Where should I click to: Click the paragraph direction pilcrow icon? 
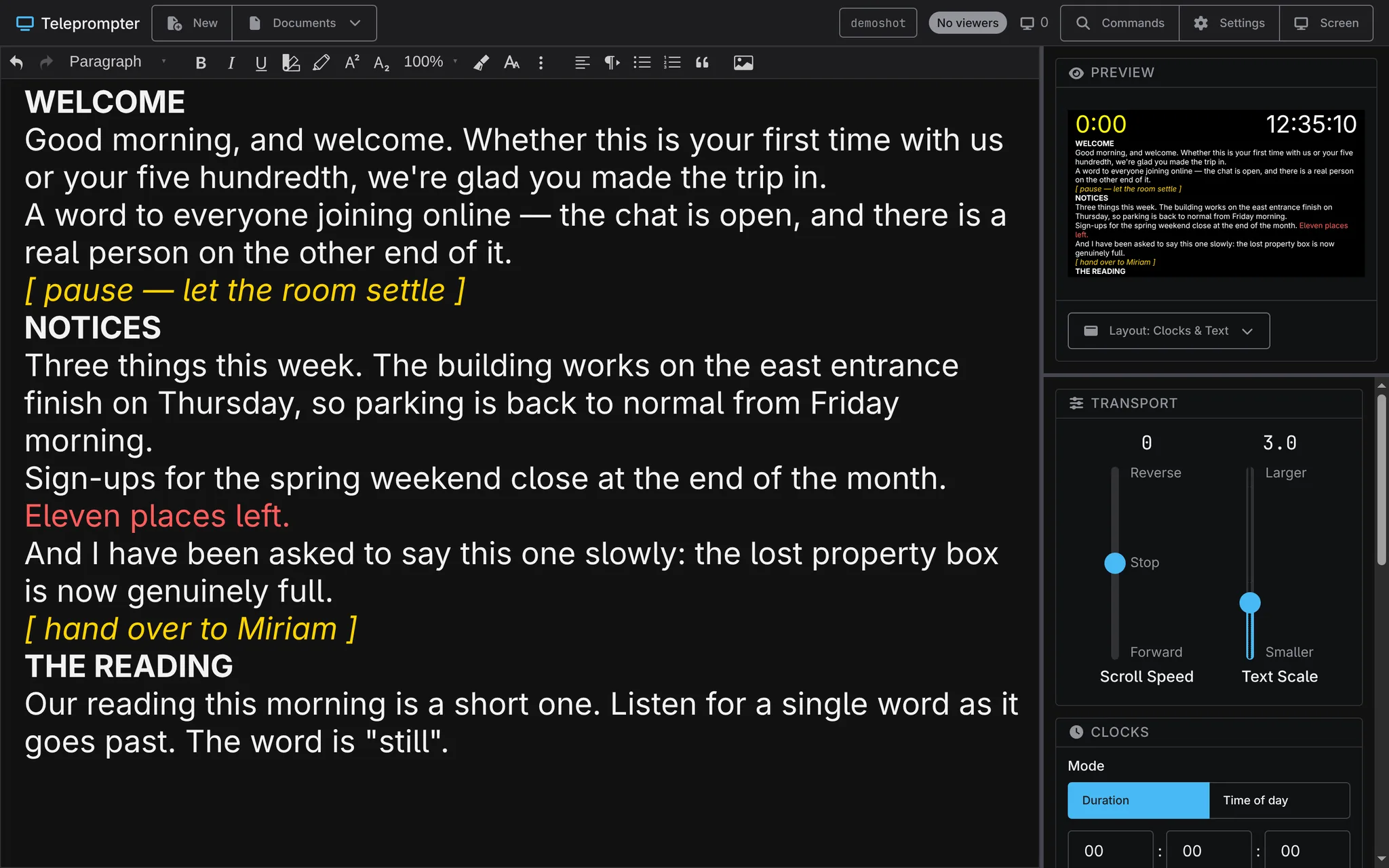[x=612, y=62]
